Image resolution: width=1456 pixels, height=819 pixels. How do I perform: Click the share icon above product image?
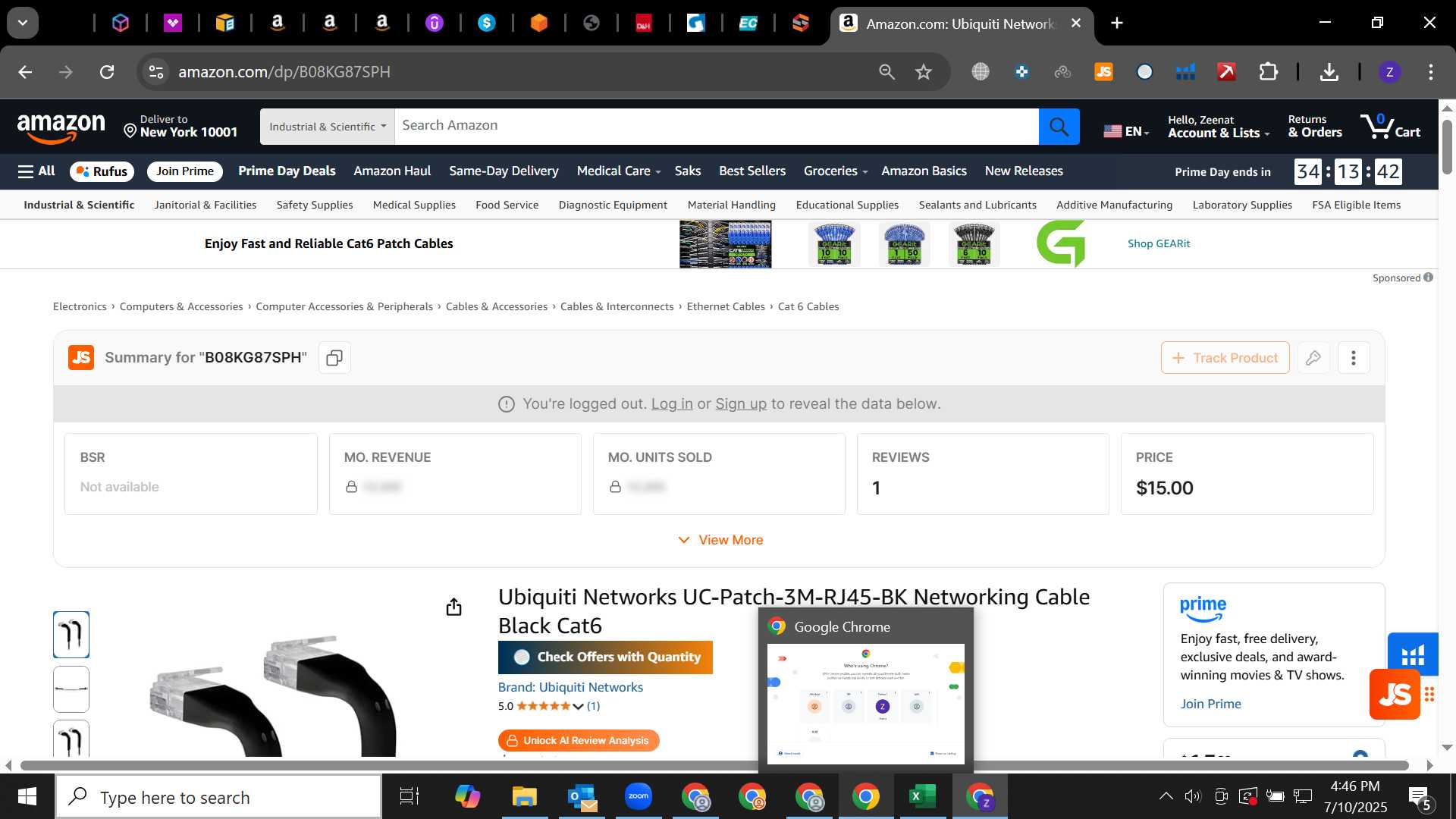tap(453, 607)
